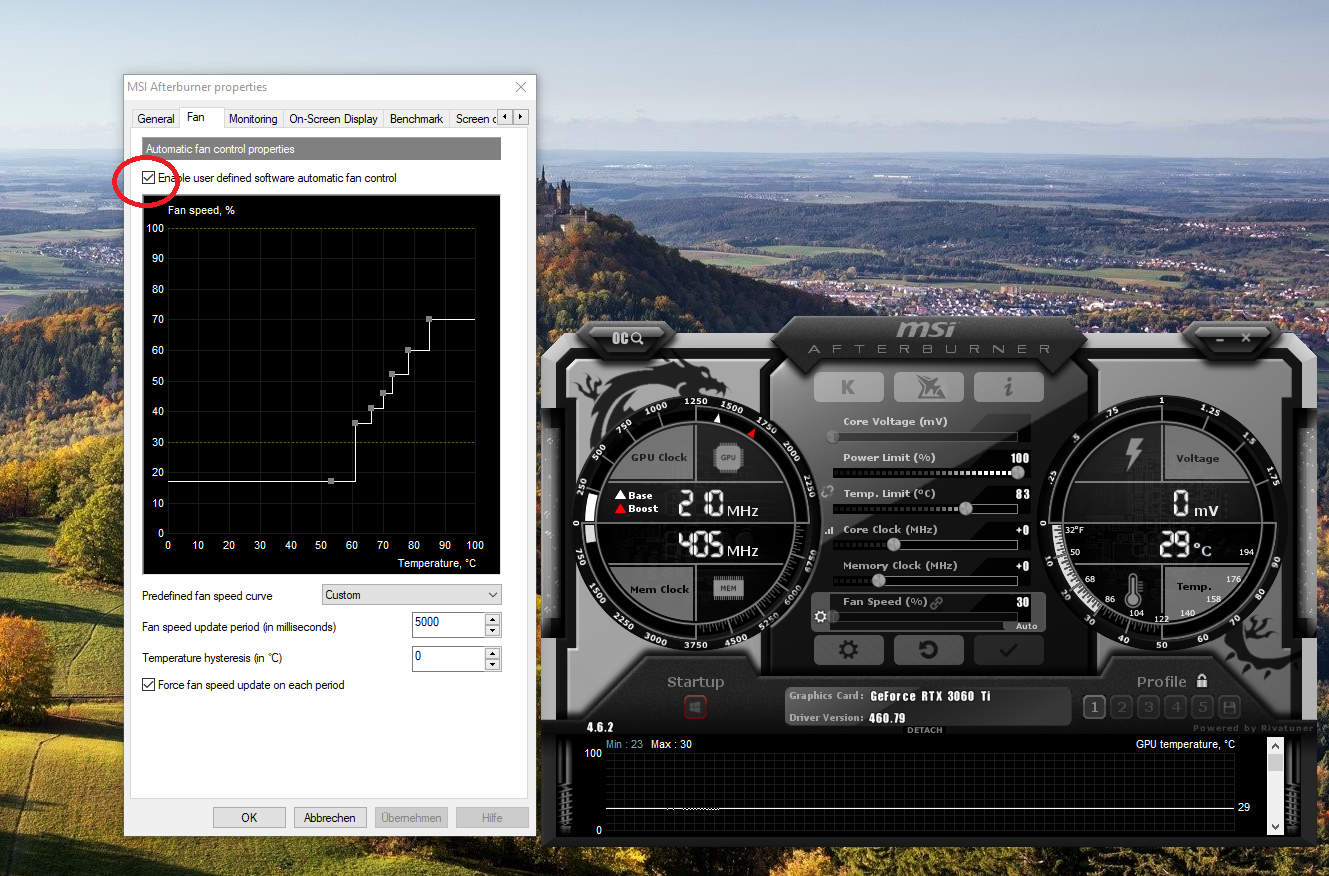This screenshot has height=876, width=1329.
Task: Select the fan curve node at 60 percent
Action: (408, 350)
